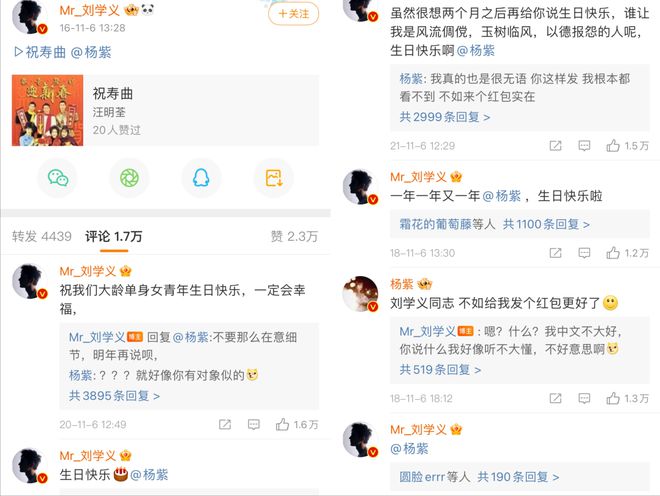Open the 赞 2.3万 likes tab
This screenshot has width=660, height=496.
coord(294,236)
